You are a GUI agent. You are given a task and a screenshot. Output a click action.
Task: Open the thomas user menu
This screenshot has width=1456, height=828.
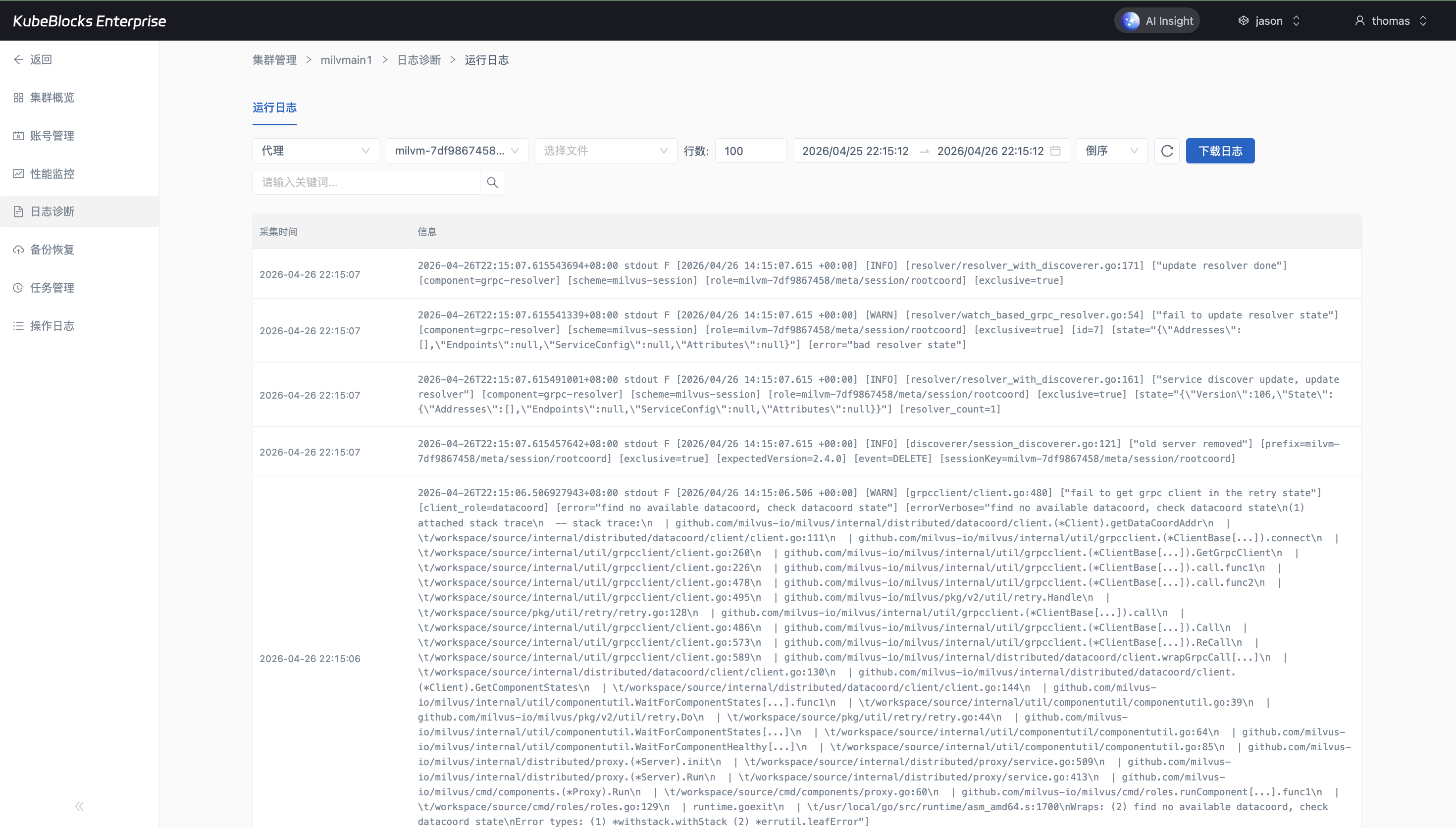pyautogui.click(x=1391, y=21)
